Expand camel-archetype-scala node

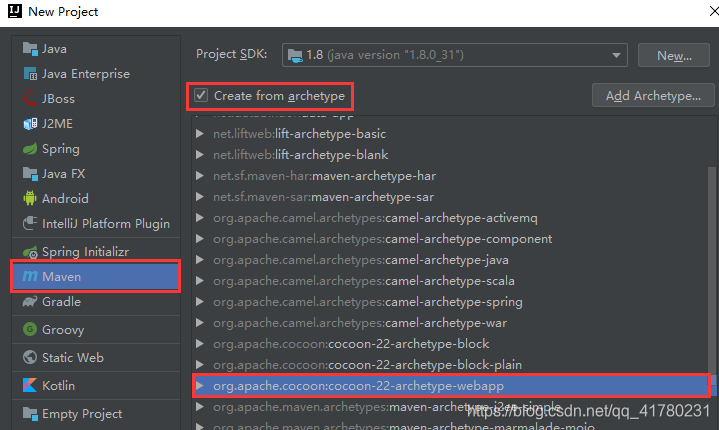[x=199, y=281]
